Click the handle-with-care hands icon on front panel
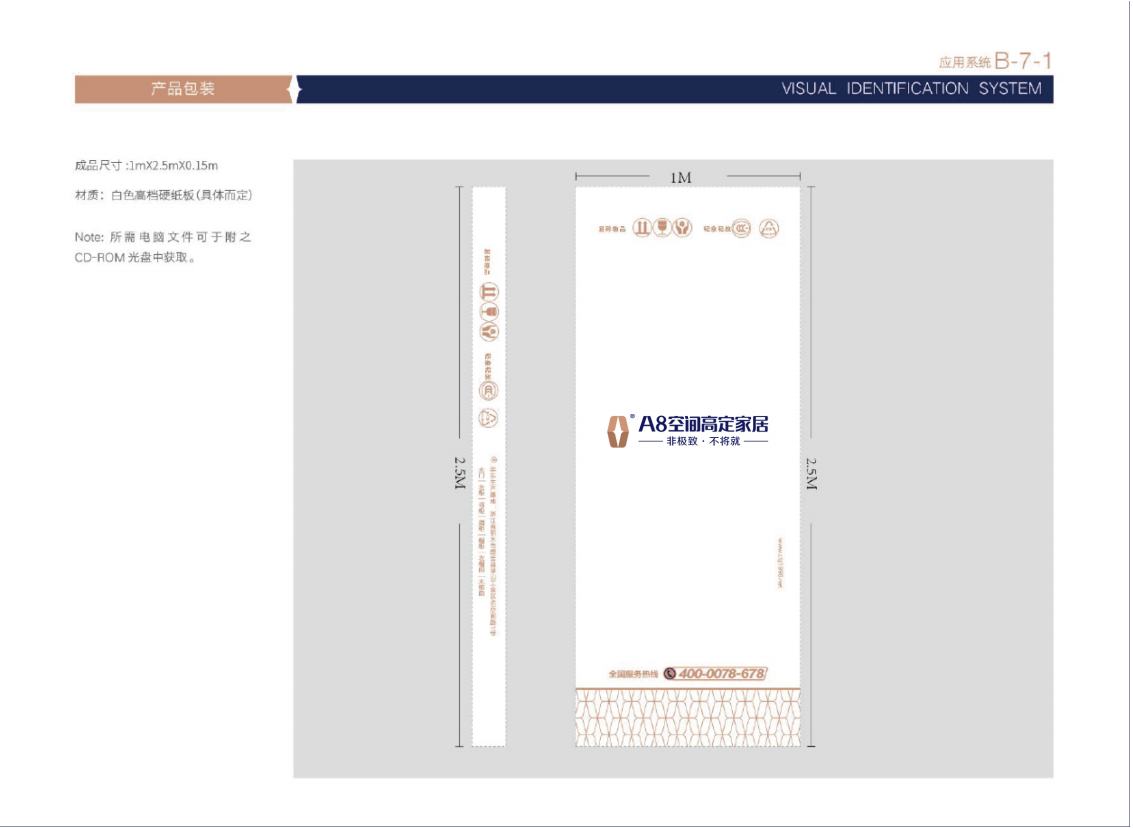1133x828 pixels. [x=682, y=228]
